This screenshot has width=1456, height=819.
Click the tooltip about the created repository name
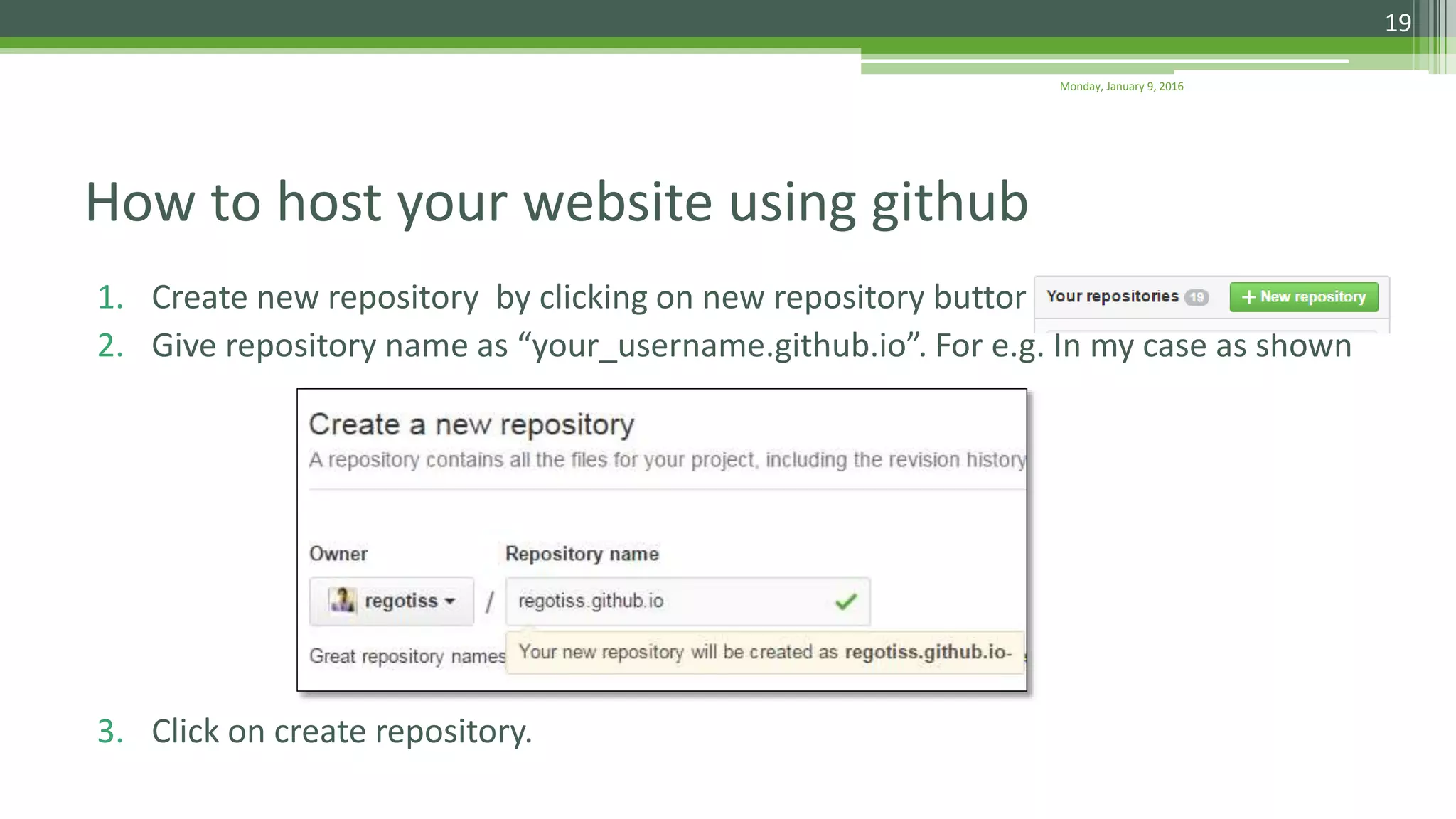point(765,652)
